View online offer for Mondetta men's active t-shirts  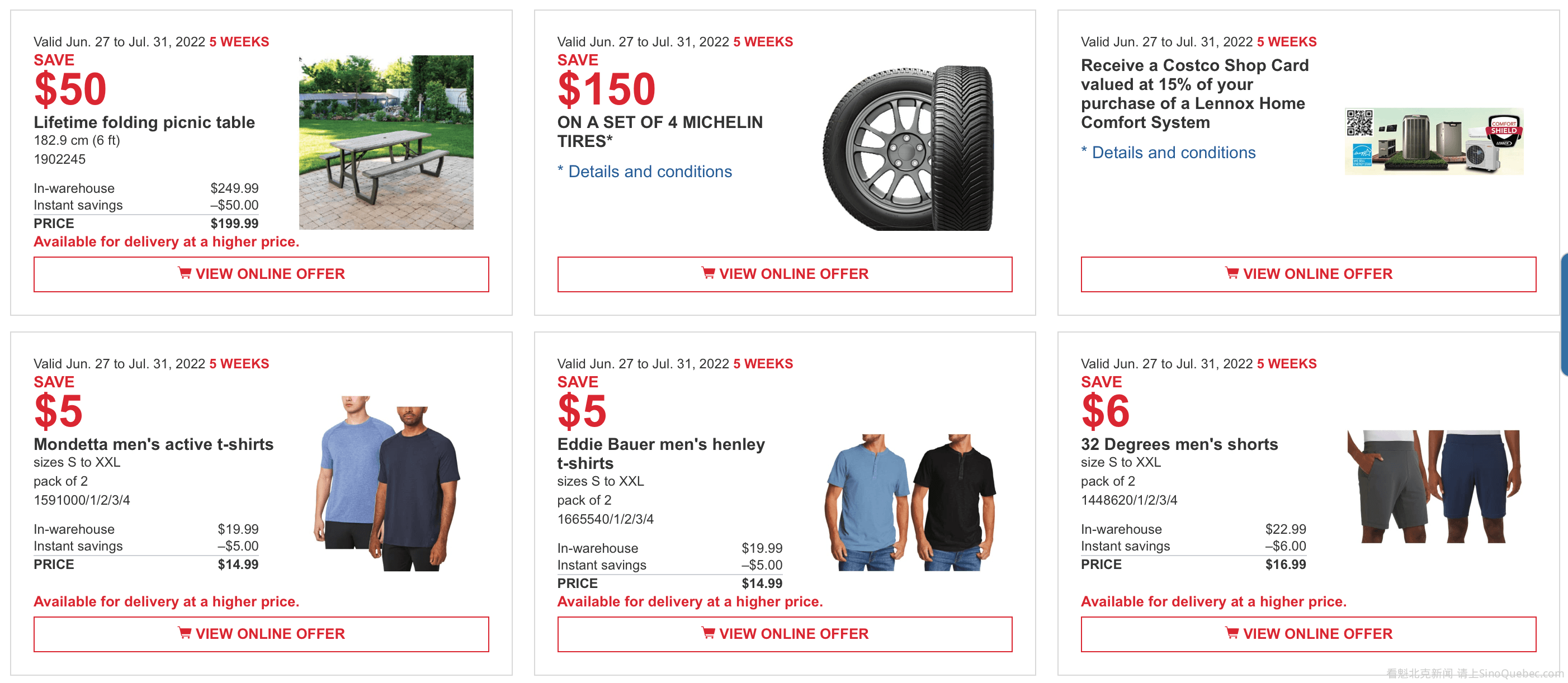262,634
